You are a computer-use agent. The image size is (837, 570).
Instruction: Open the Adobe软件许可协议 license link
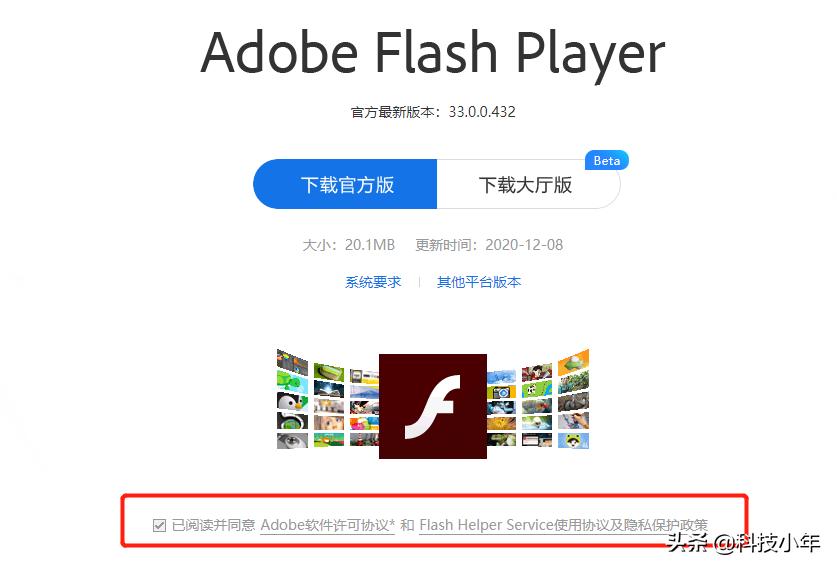click(328, 526)
